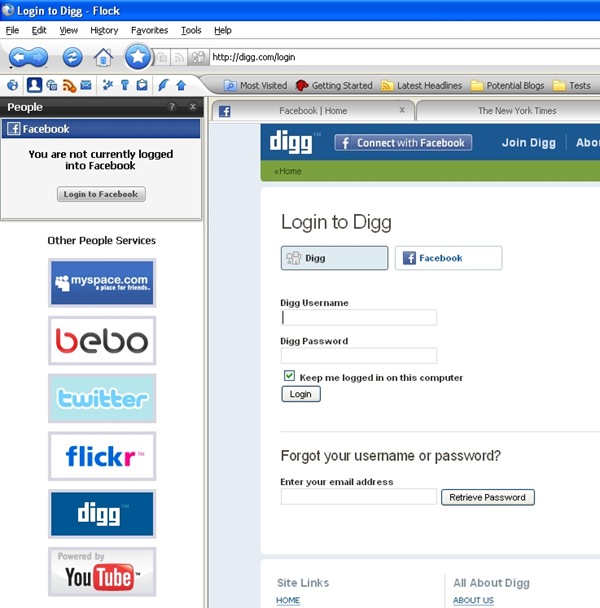Select the Digg login method option
The image size is (600, 608).
pyautogui.click(x=334, y=258)
